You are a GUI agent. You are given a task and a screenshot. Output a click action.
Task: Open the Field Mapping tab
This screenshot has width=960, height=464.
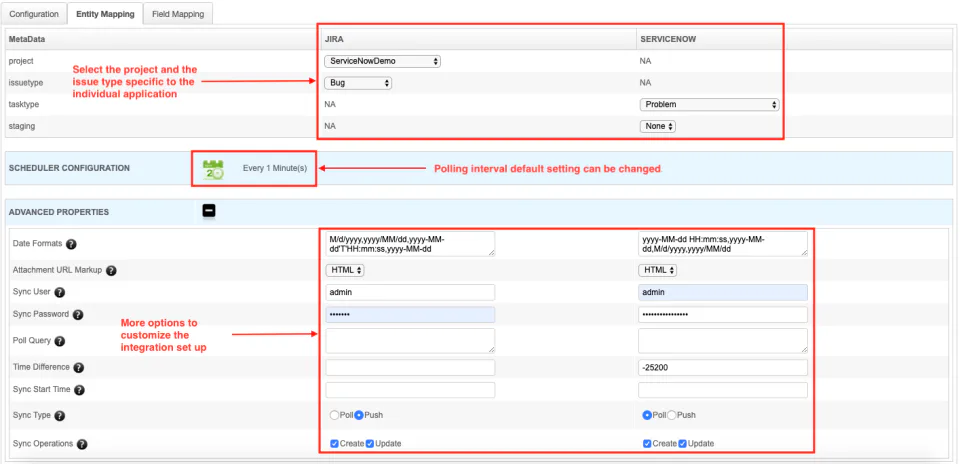click(179, 13)
